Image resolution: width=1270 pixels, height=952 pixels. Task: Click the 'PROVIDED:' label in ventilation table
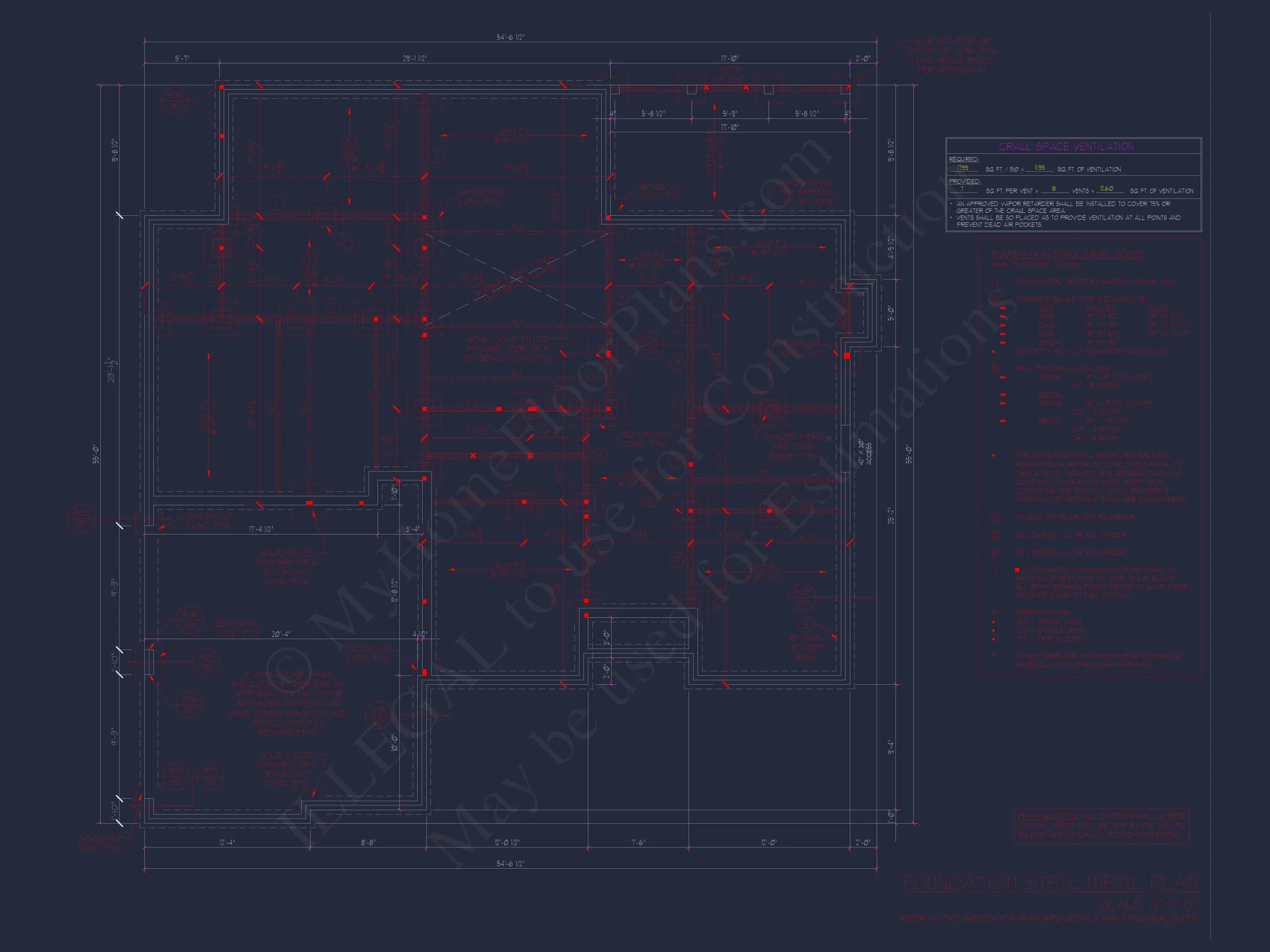point(964,181)
